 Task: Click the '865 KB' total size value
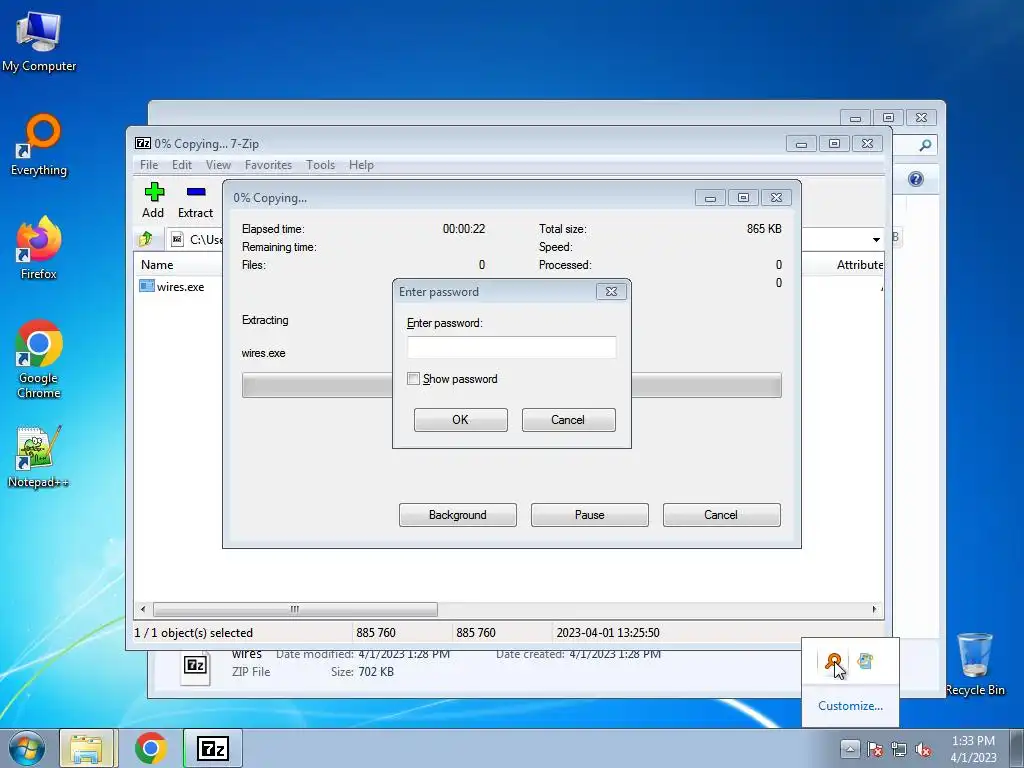pos(764,229)
